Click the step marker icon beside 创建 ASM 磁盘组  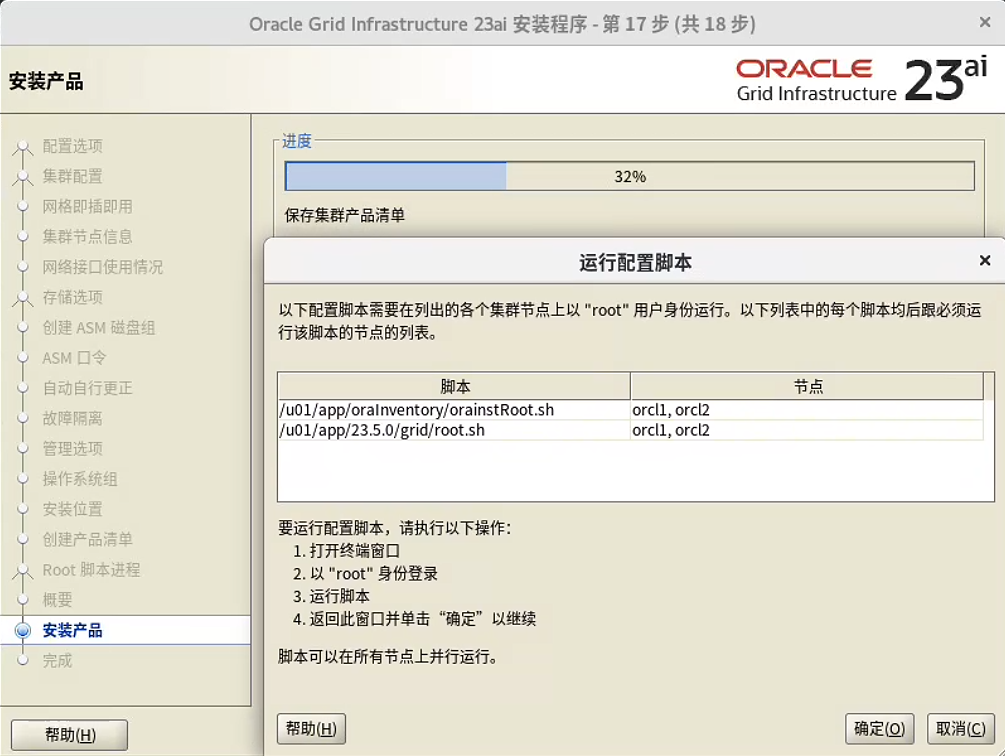pos(23,328)
